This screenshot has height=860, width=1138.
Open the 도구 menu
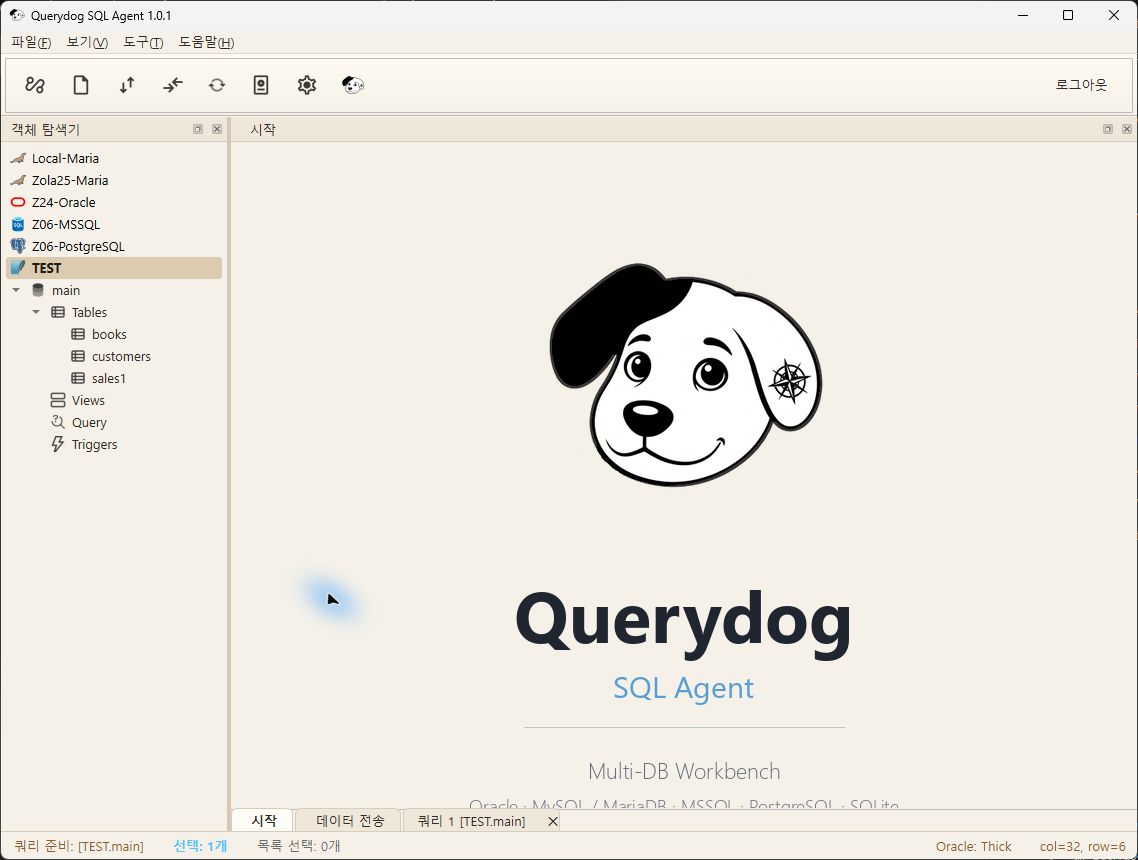click(x=143, y=42)
